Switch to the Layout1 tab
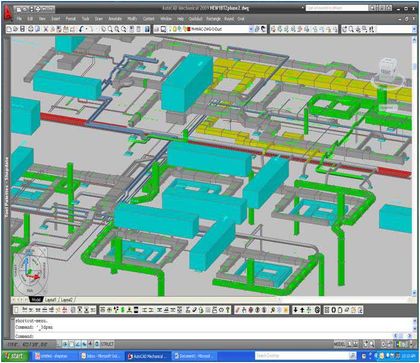This screenshot has width=420, height=363. [x=51, y=300]
